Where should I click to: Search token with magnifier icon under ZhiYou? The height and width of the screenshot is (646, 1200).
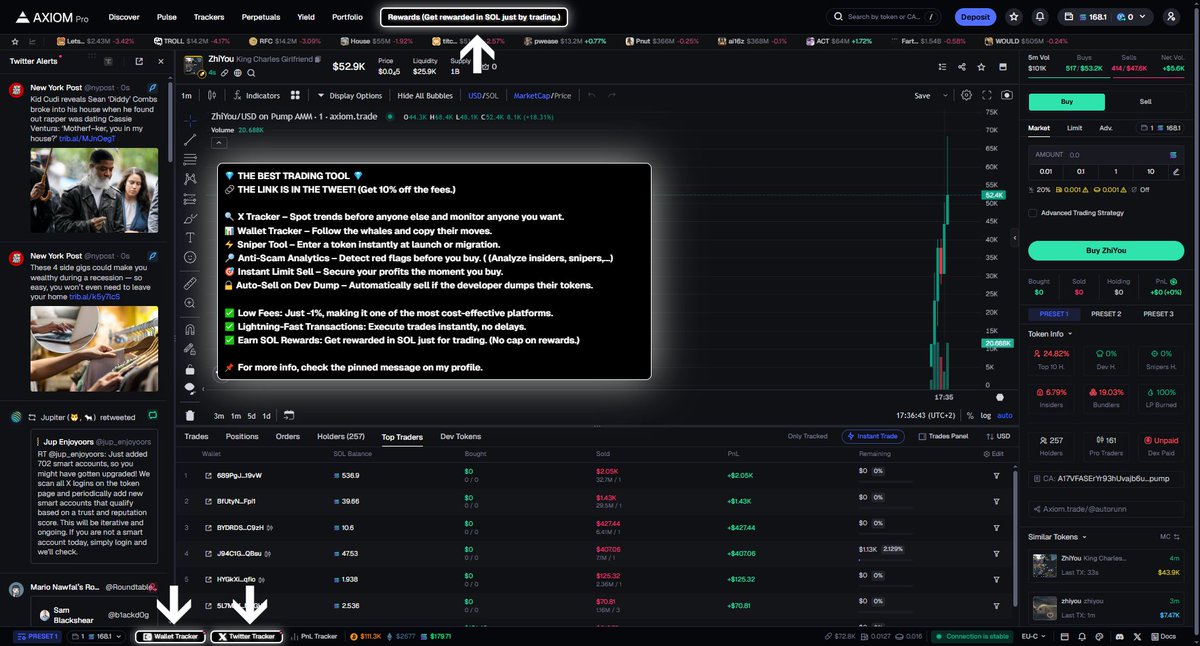tap(250, 73)
